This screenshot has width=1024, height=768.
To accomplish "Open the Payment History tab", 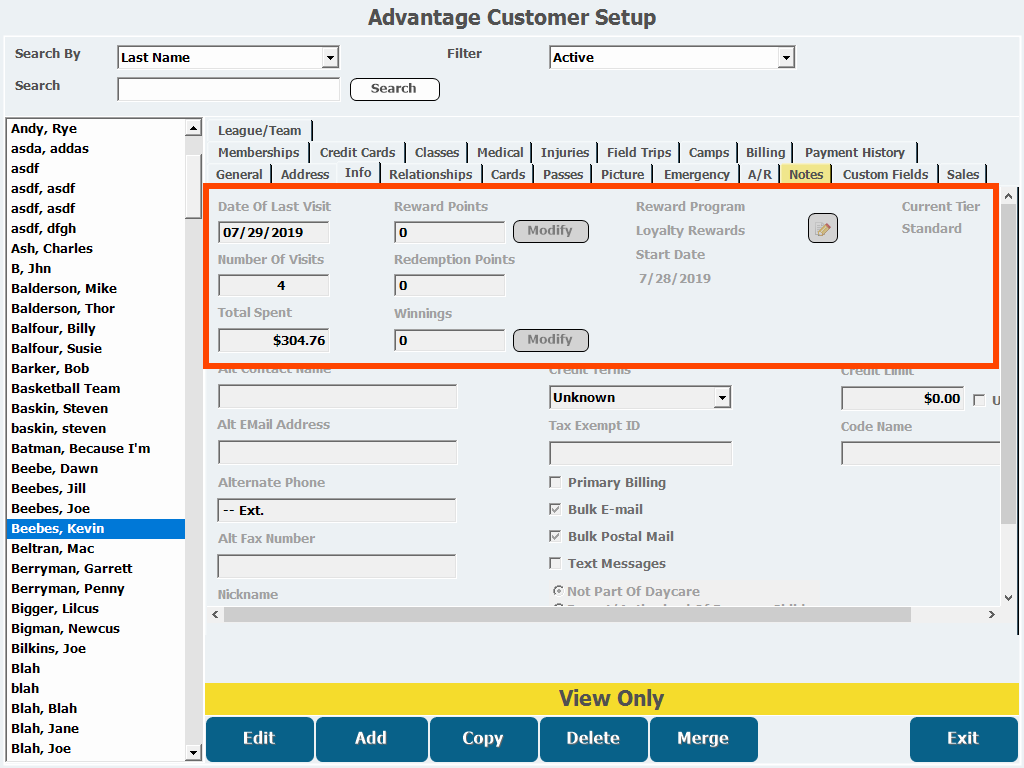I will click(854, 152).
